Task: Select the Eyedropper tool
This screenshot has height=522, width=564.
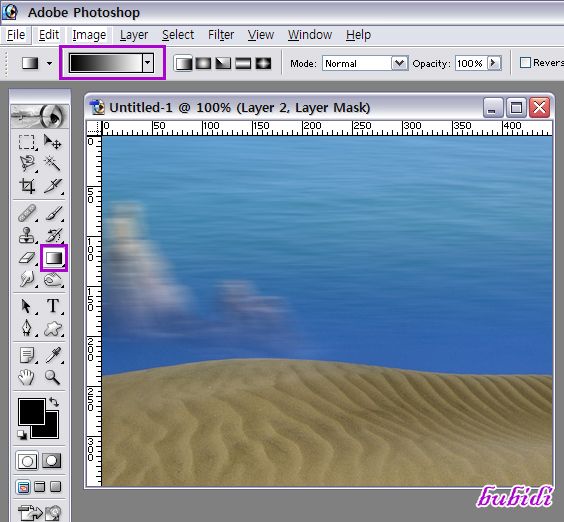Action: [53, 355]
